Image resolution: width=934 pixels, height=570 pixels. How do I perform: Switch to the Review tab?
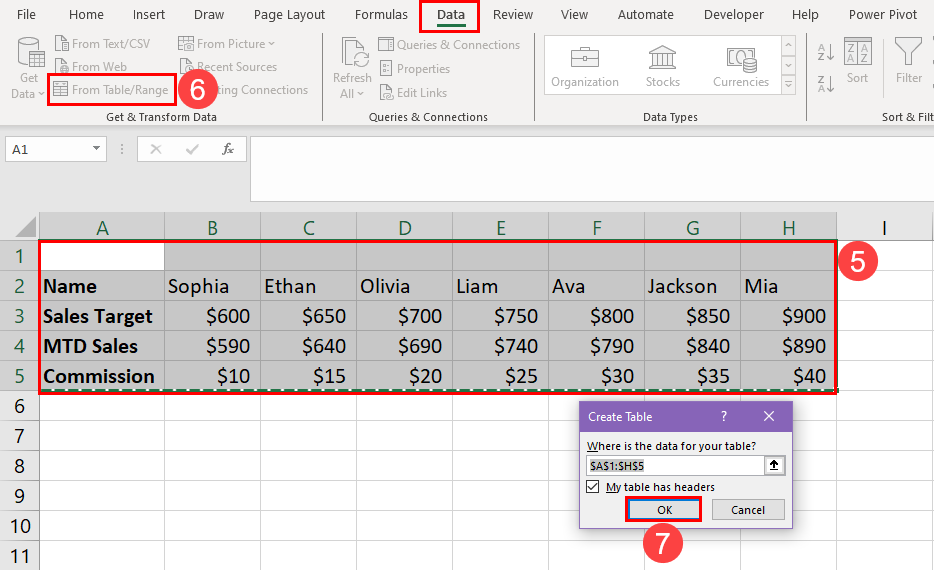coord(513,15)
